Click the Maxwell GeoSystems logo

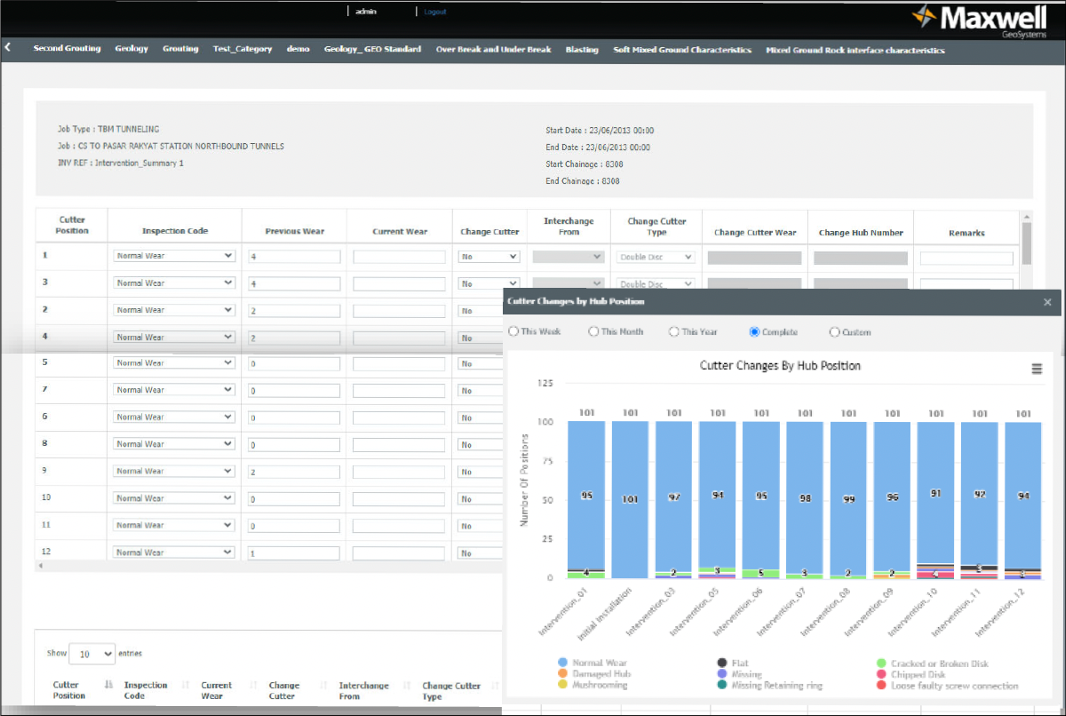[980, 20]
